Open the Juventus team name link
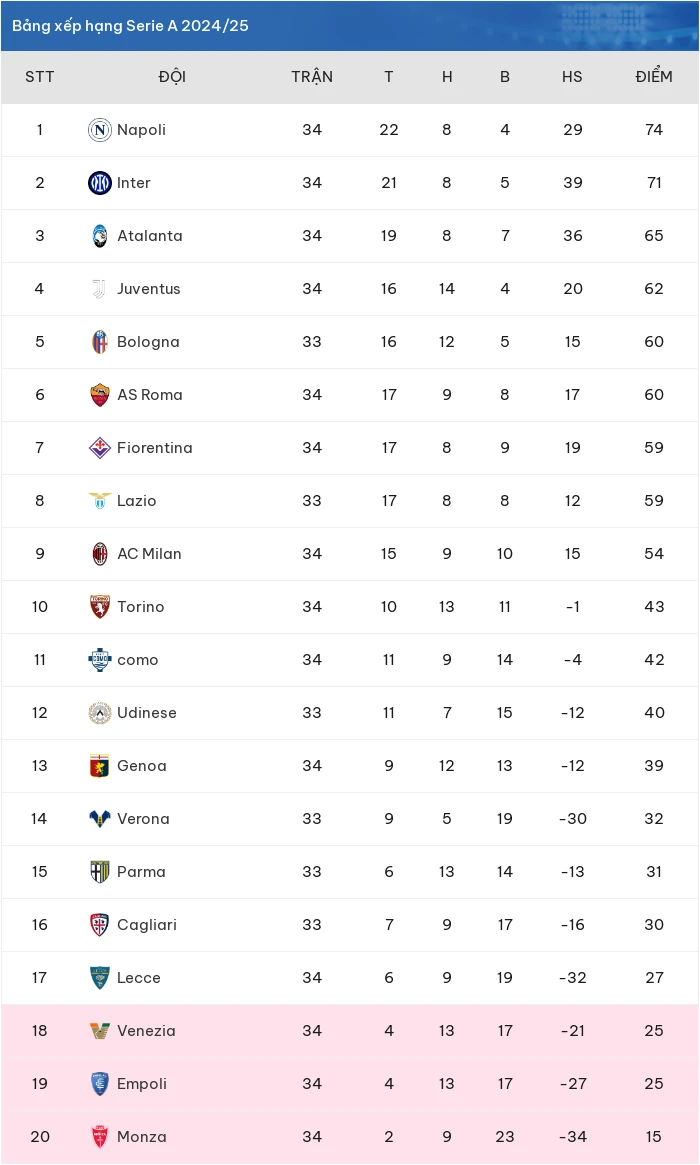The height and width of the screenshot is (1165, 700). 149,289
